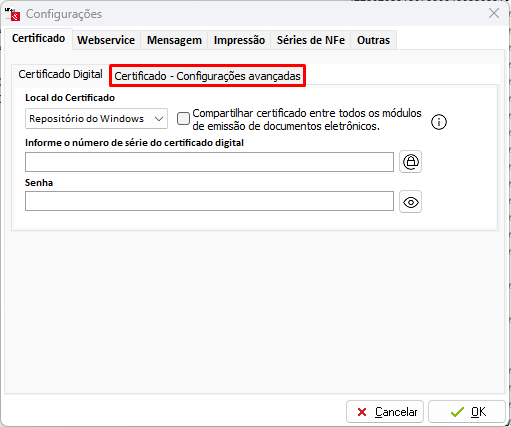Switch to the Webservice tab
The height and width of the screenshot is (427, 511).
pos(106,40)
